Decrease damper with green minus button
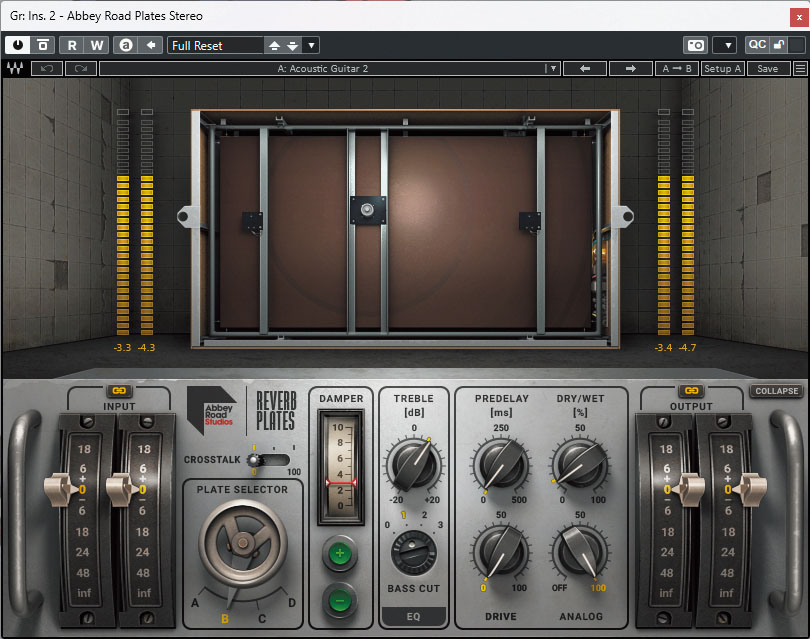This screenshot has width=810, height=639. coord(340,601)
